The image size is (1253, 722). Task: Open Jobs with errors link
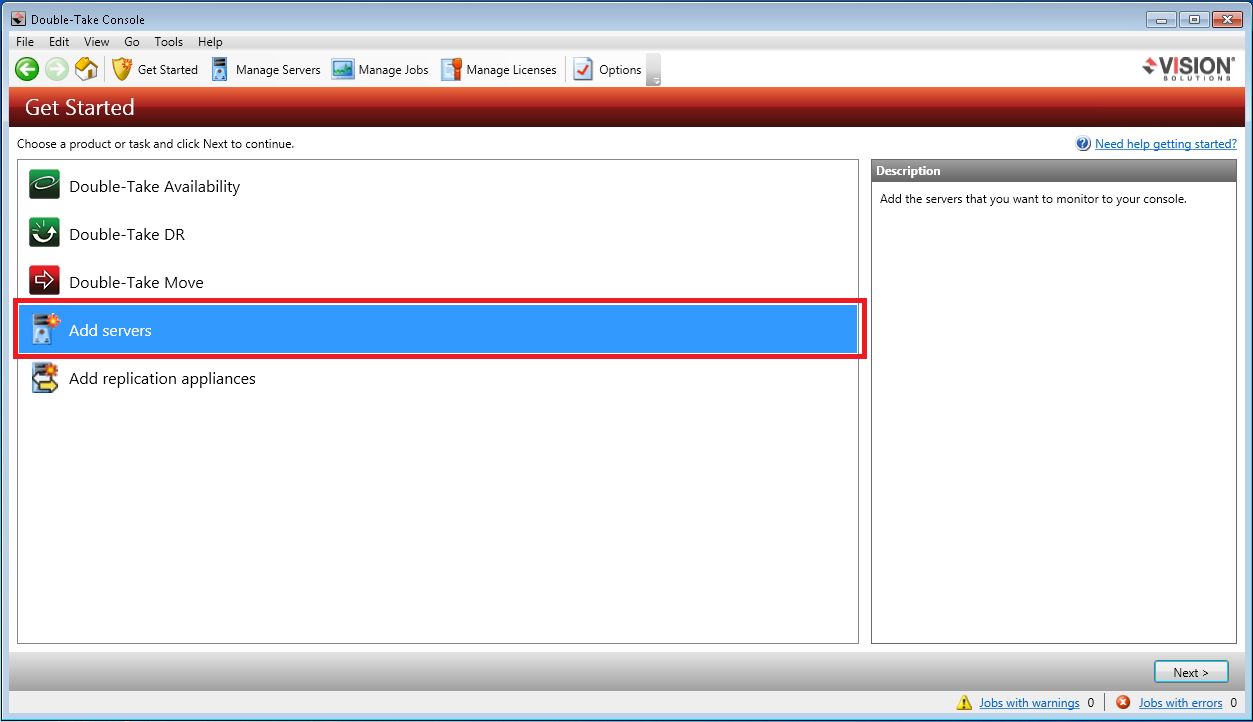pyautogui.click(x=1180, y=703)
